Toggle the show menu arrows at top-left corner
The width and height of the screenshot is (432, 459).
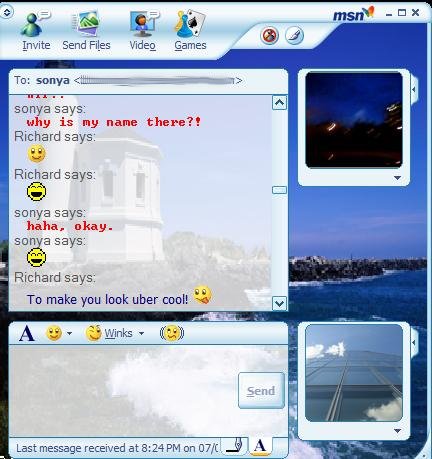click(7, 12)
